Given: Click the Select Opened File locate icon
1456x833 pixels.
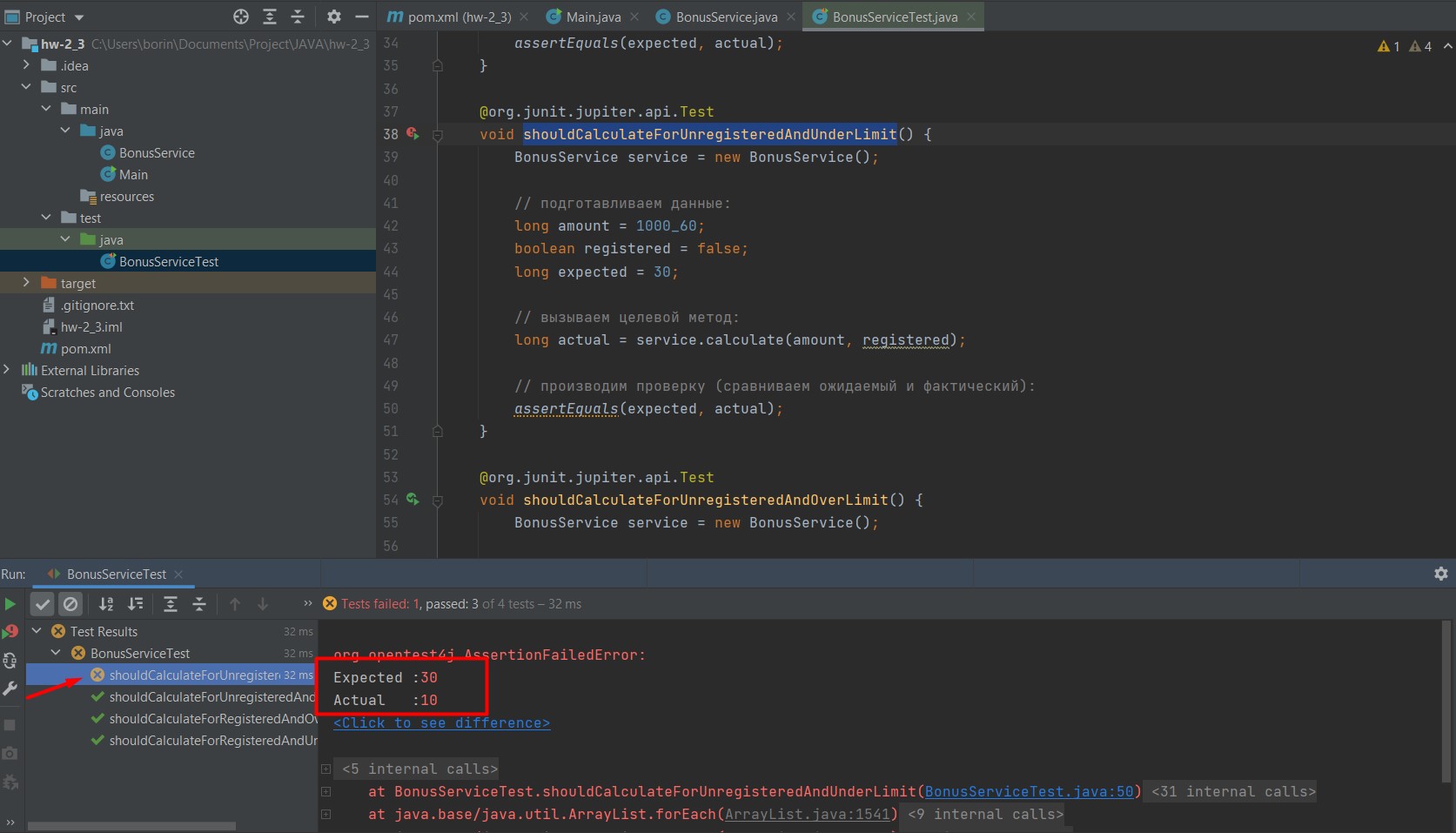Looking at the screenshot, I should [x=241, y=17].
